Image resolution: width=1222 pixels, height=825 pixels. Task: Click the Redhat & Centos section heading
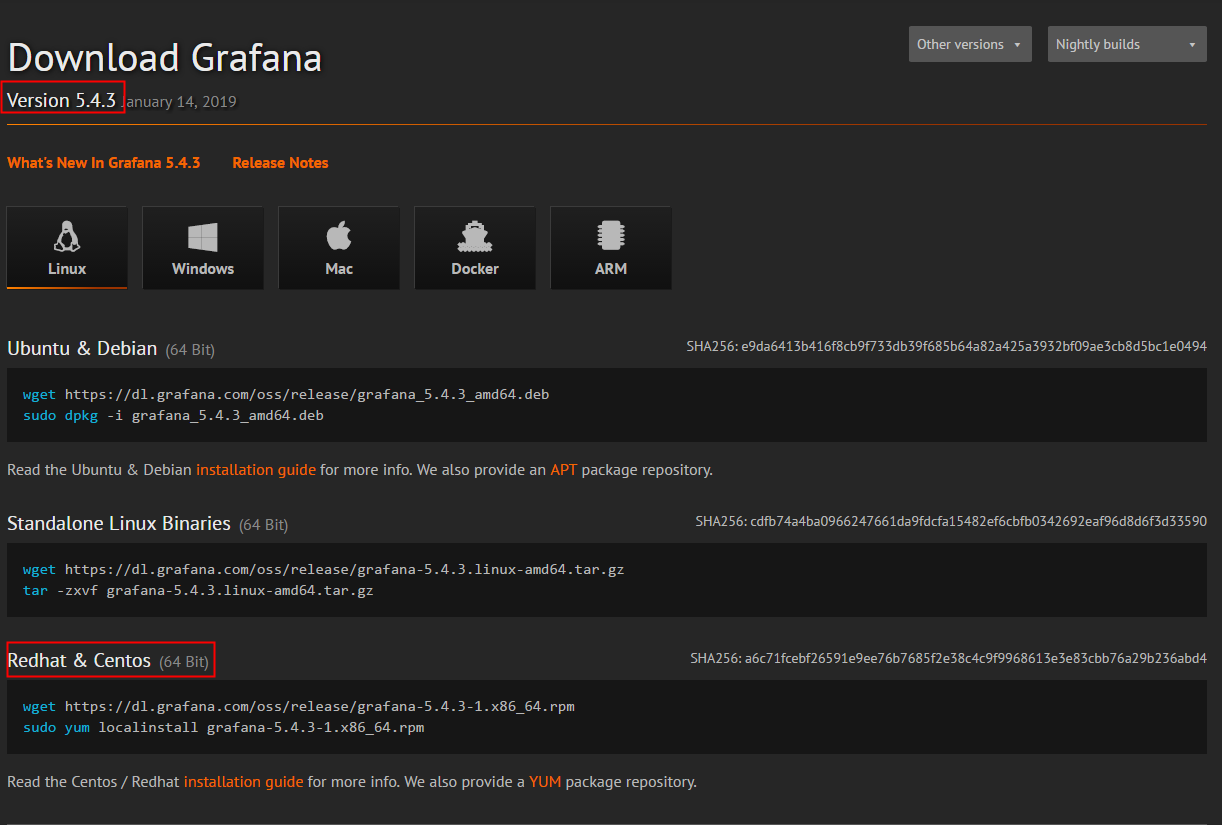click(79, 661)
